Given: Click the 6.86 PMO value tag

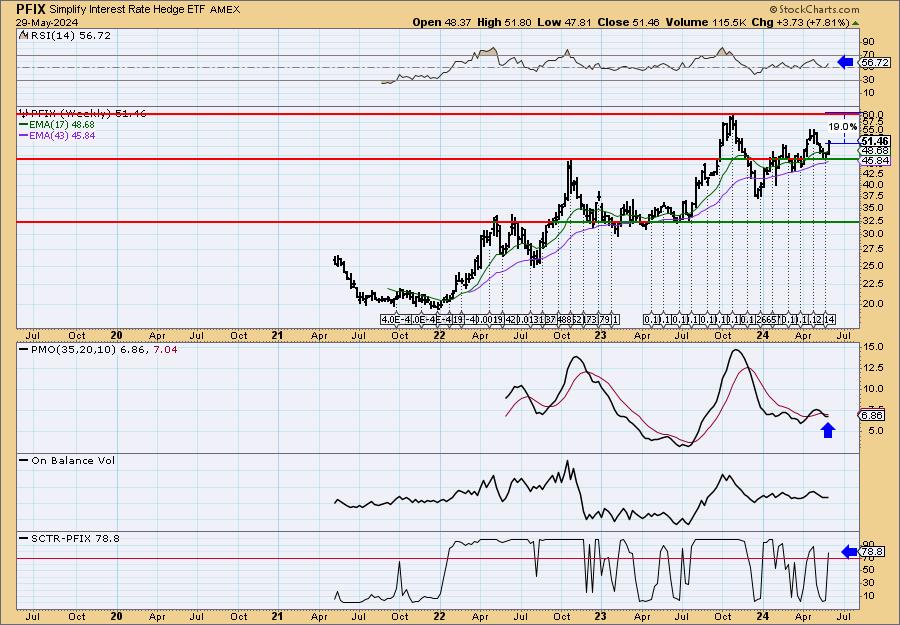Looking at the screenshot, I should click(x=873, y=415).
